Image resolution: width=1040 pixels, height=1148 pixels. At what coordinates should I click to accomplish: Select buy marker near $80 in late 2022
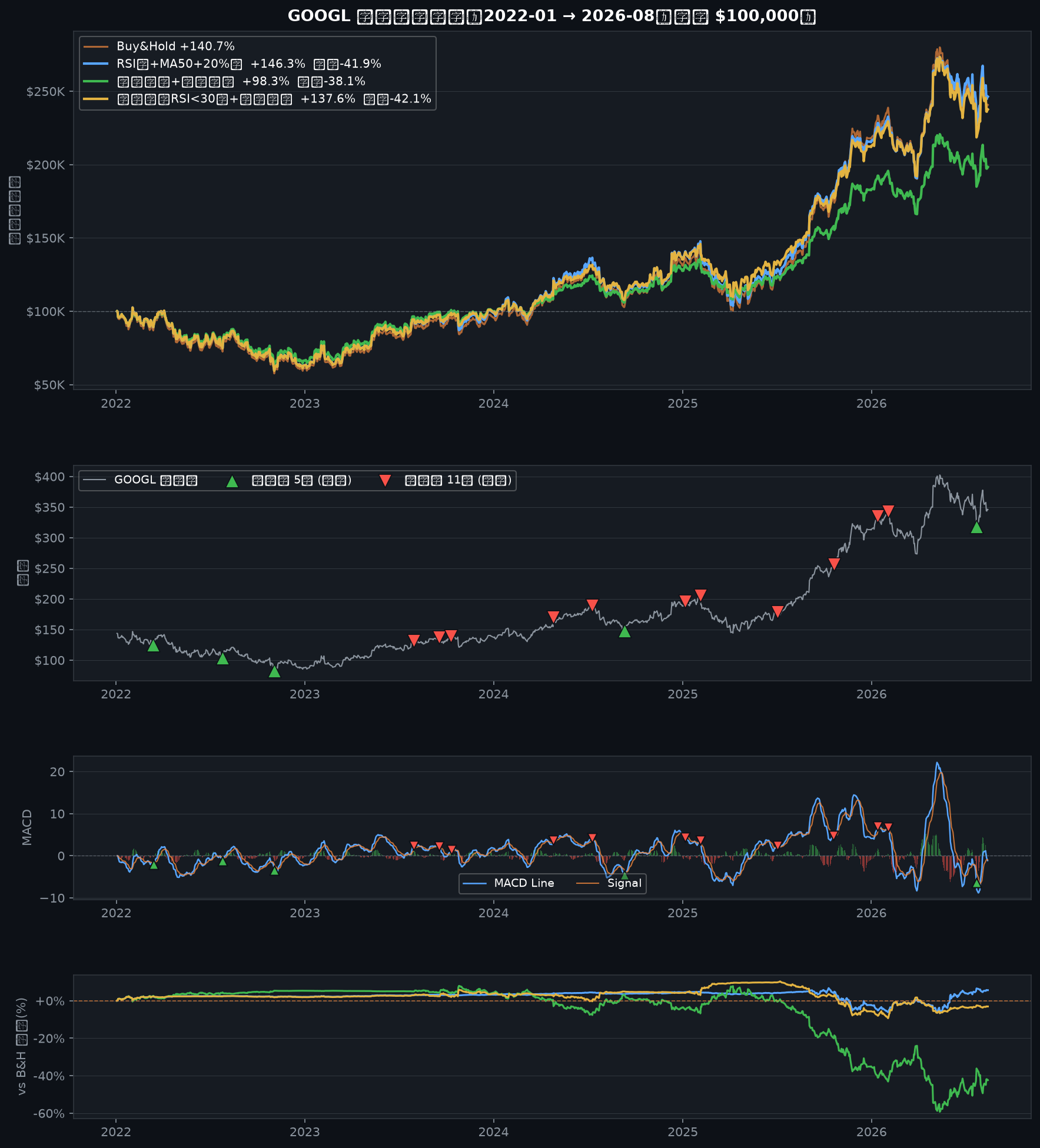(x=274, y=671)
